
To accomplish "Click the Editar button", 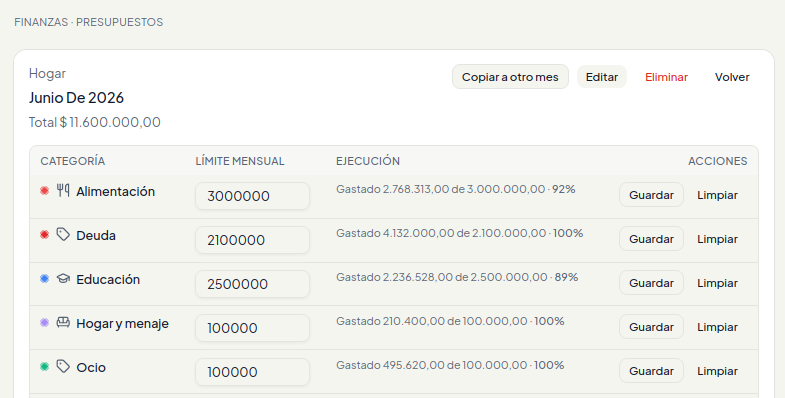I will [x=602, y=77].
